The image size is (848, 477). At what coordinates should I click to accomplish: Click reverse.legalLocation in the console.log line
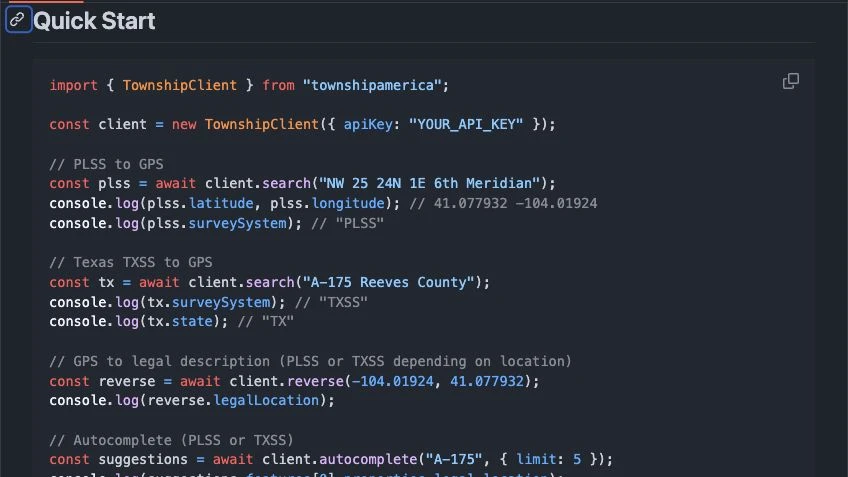click(x=233, y=400)
